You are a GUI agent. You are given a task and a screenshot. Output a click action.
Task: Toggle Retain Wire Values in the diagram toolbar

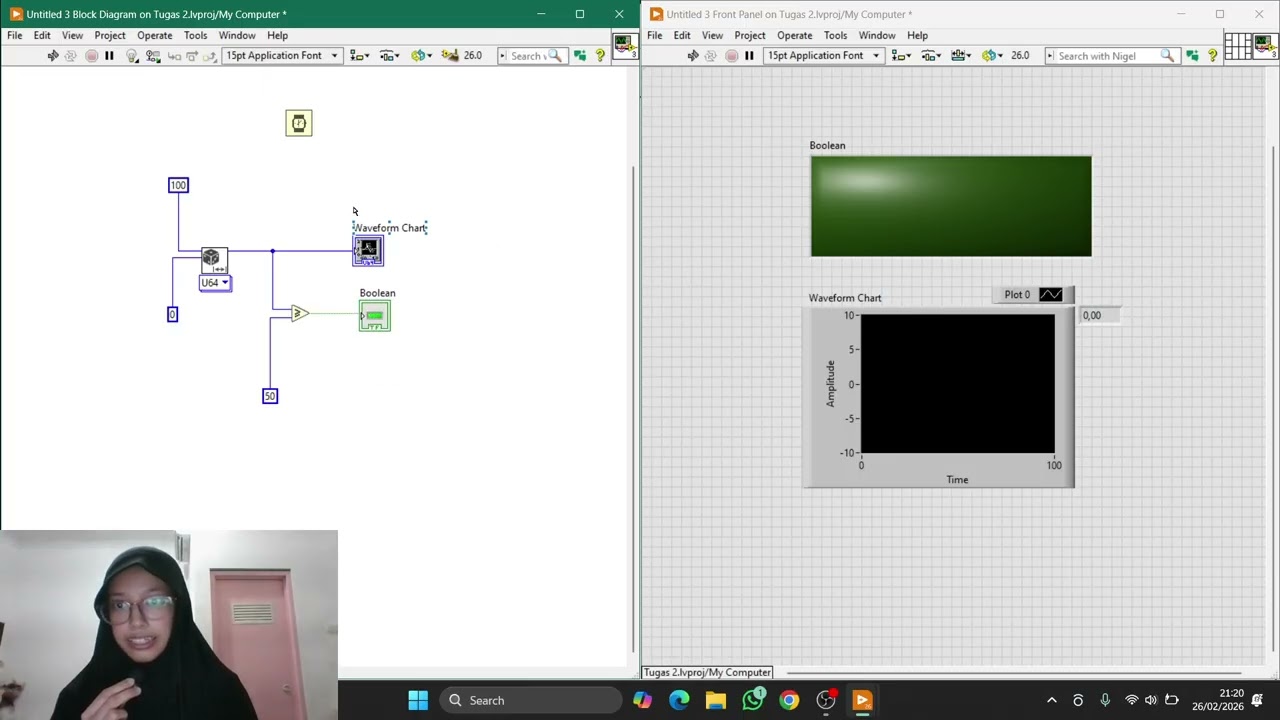pyautogui.click(x=153, y=56)
